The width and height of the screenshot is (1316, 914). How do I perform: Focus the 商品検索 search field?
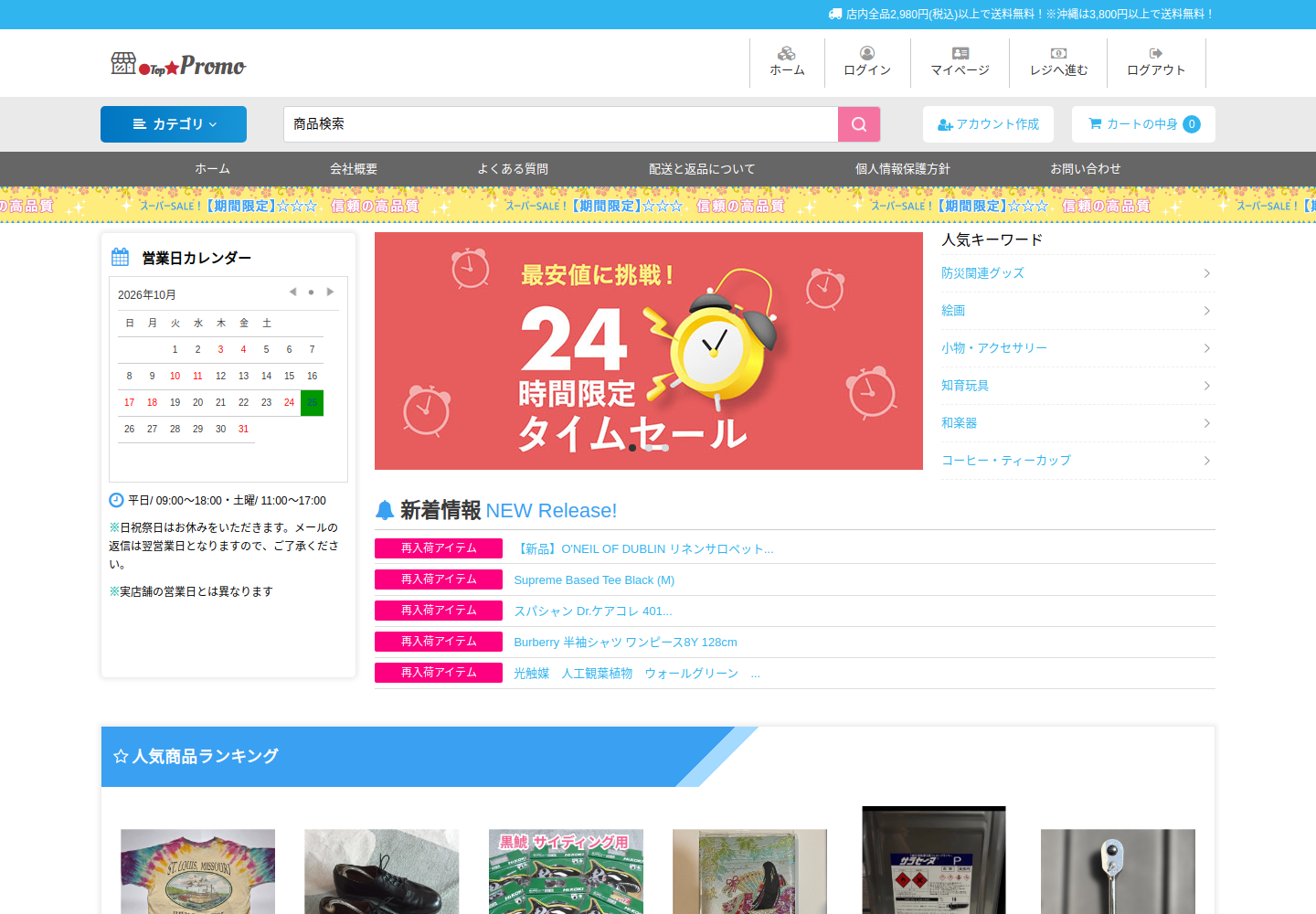click(x=560, y=124)
